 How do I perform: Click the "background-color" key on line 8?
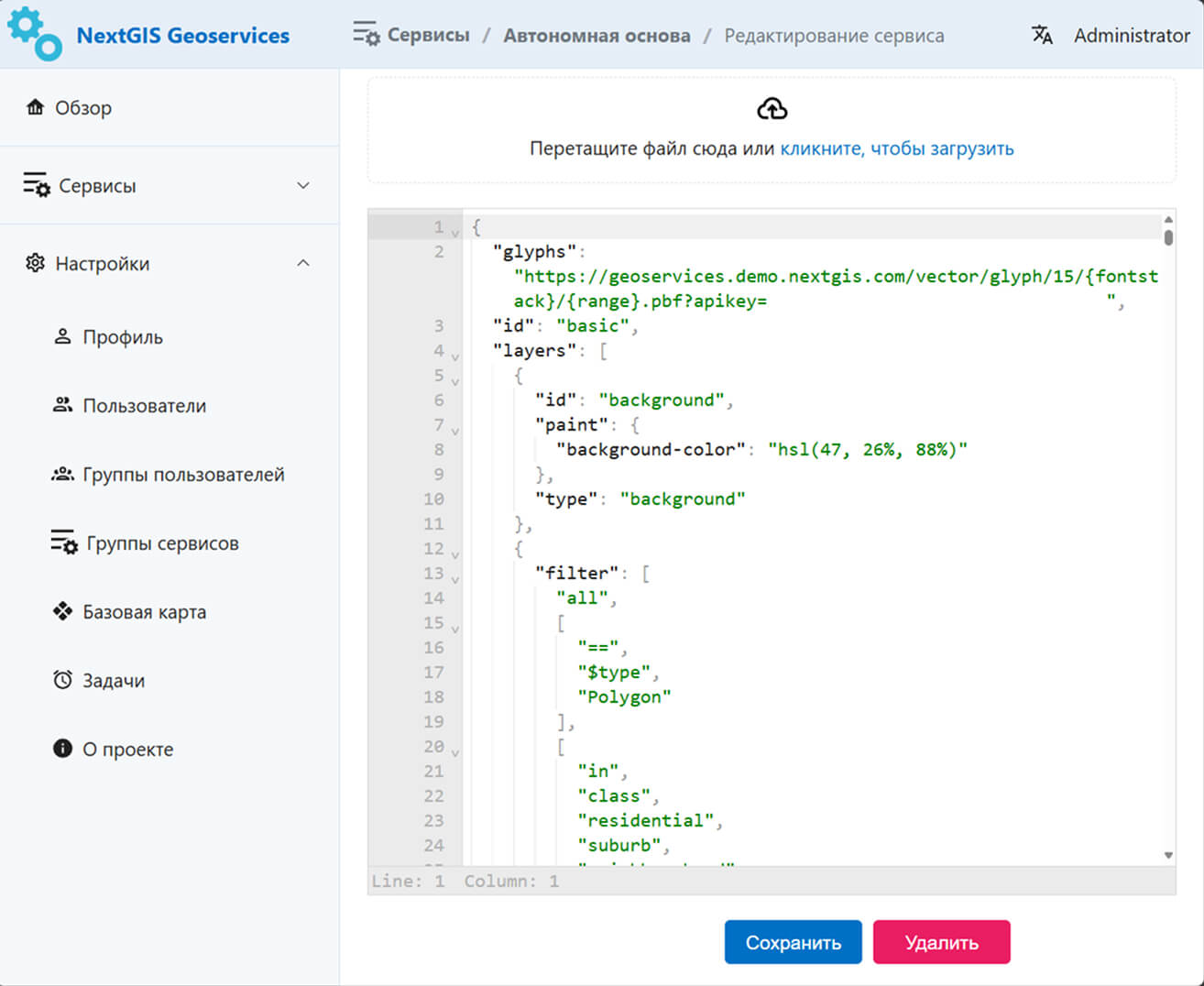coord(651,449)
